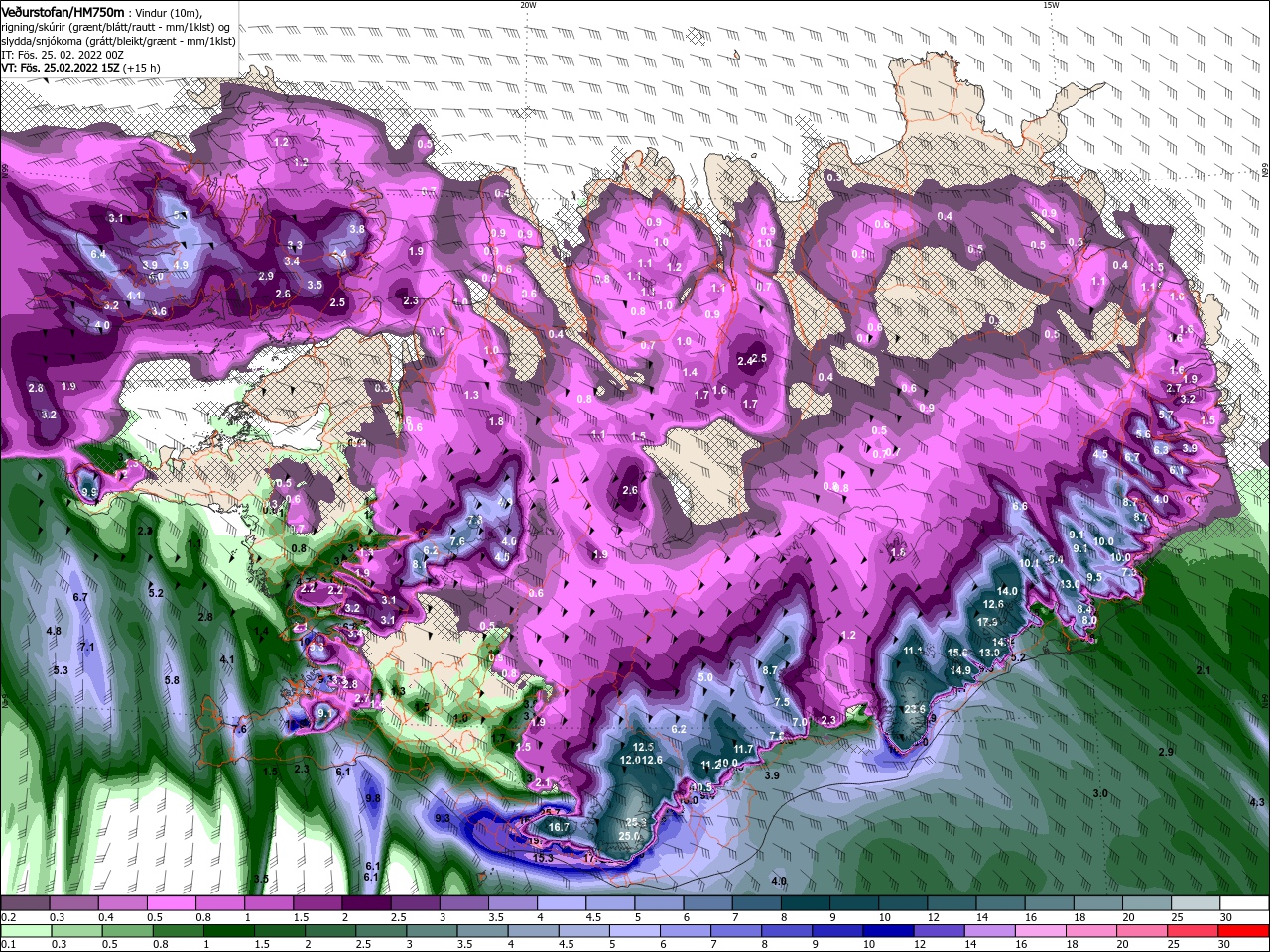Click the 20W longitude label
Screen dimensions: 1270x952
(528, 5)
